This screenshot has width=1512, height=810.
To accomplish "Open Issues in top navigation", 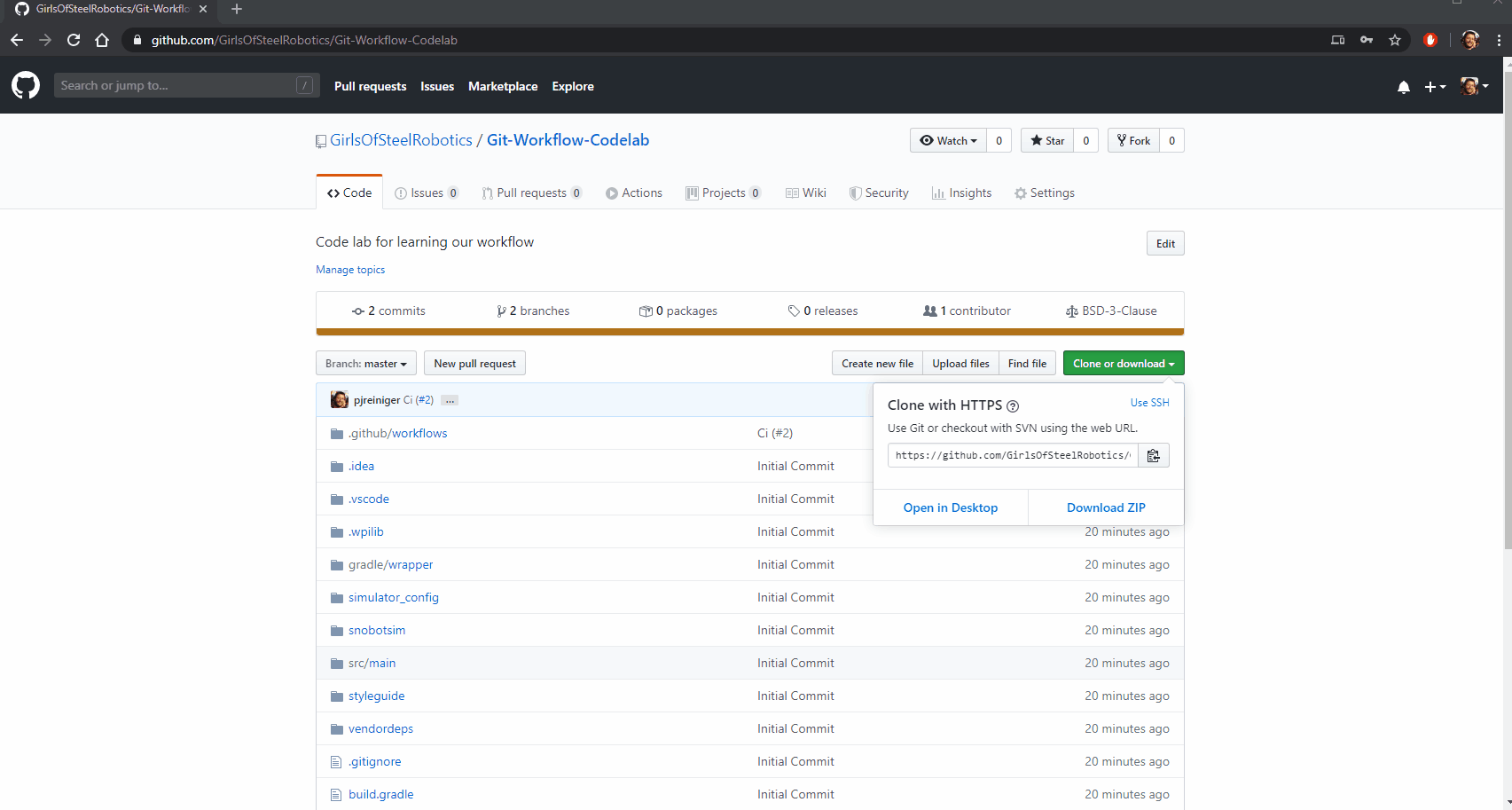I will (437, 86).
